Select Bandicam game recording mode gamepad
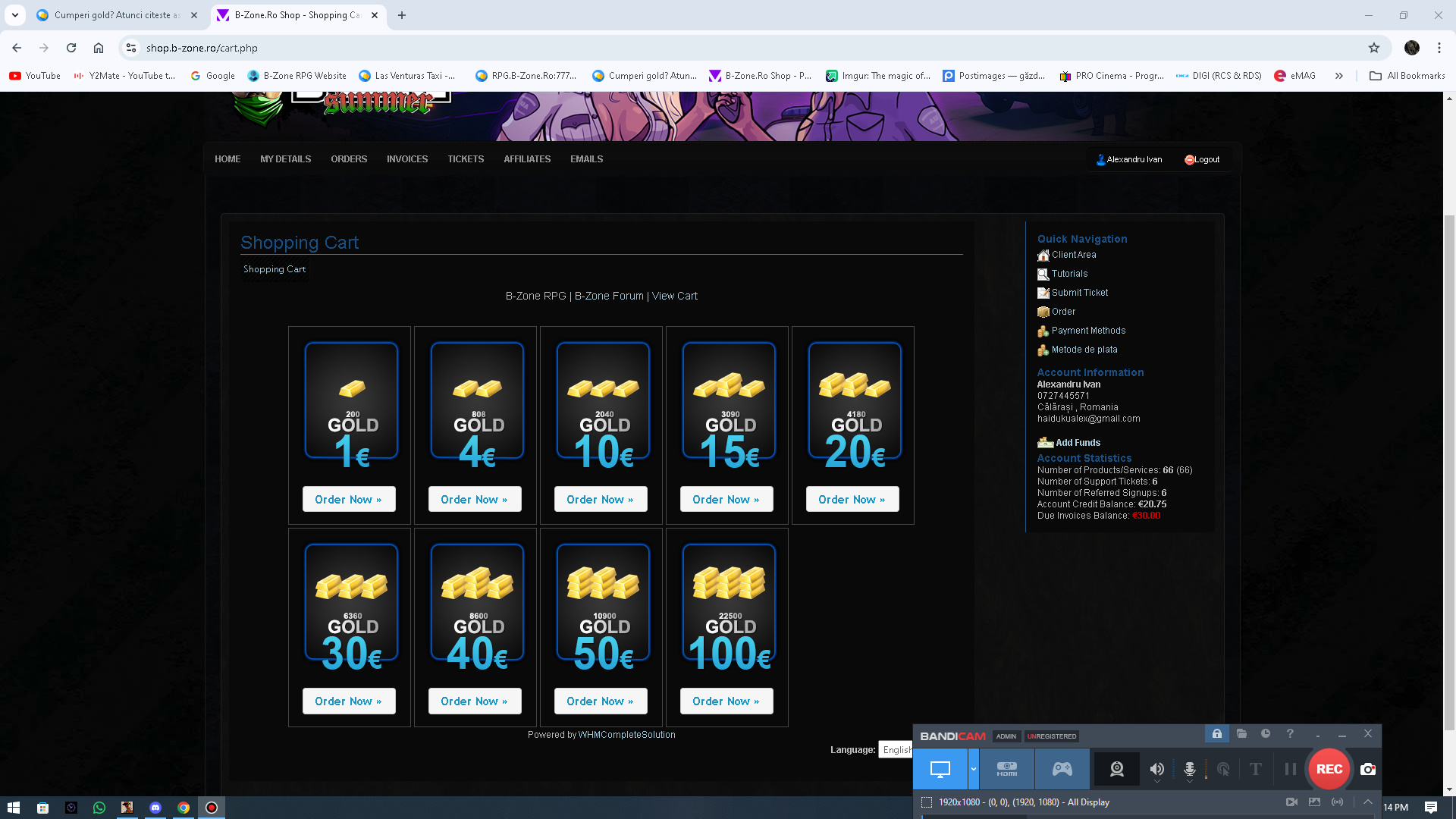1456x819 pixels. 1062,769
